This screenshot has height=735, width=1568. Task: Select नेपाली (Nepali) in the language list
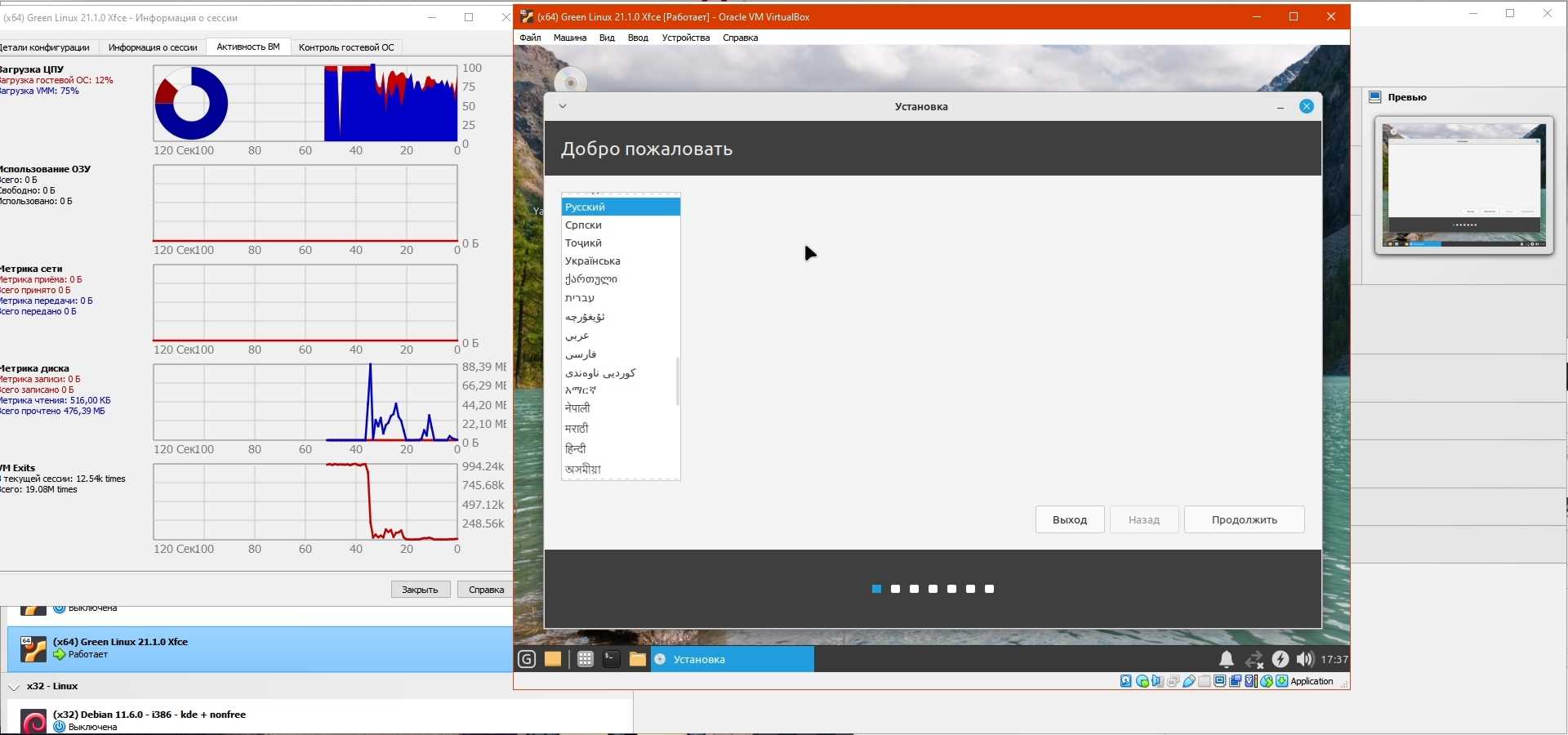621,408
